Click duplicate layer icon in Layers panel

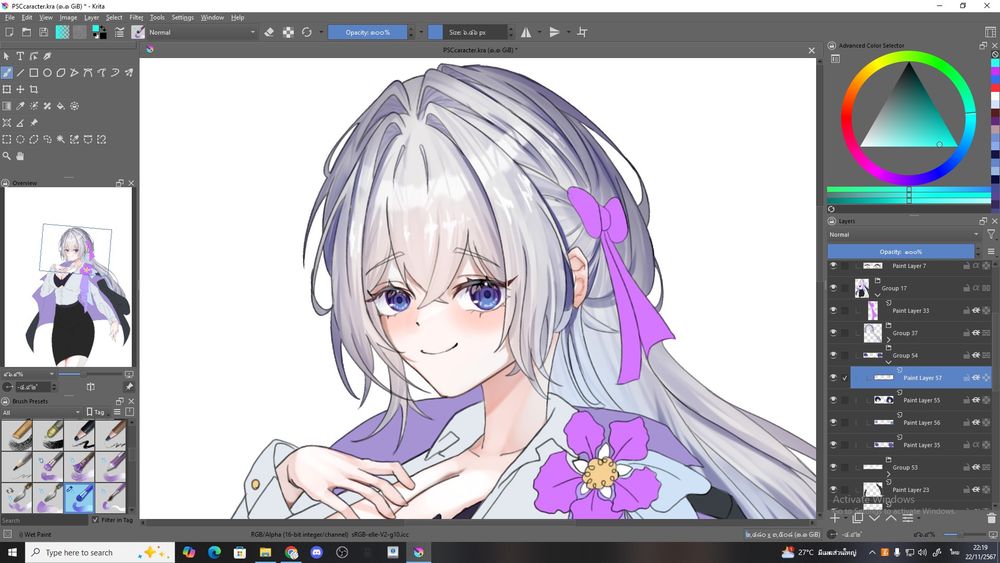(858, 518)
